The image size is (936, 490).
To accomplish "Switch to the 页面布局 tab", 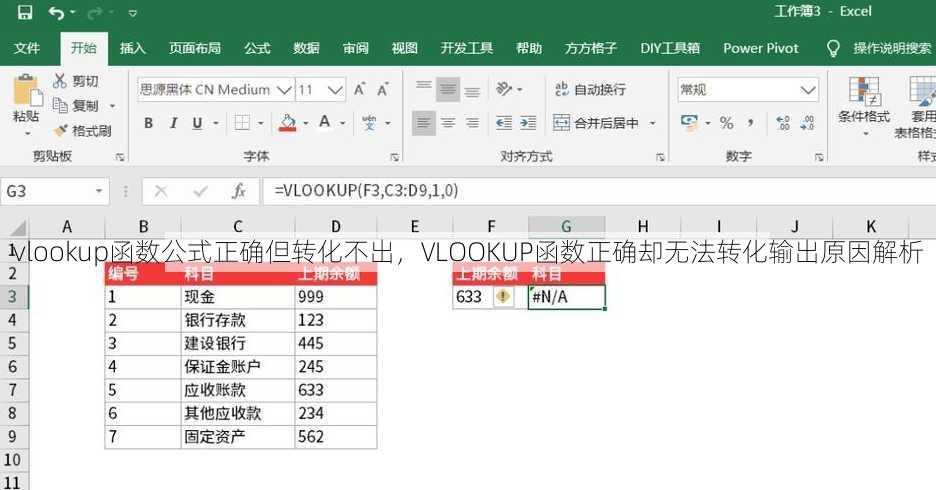I will coord(195,48).
